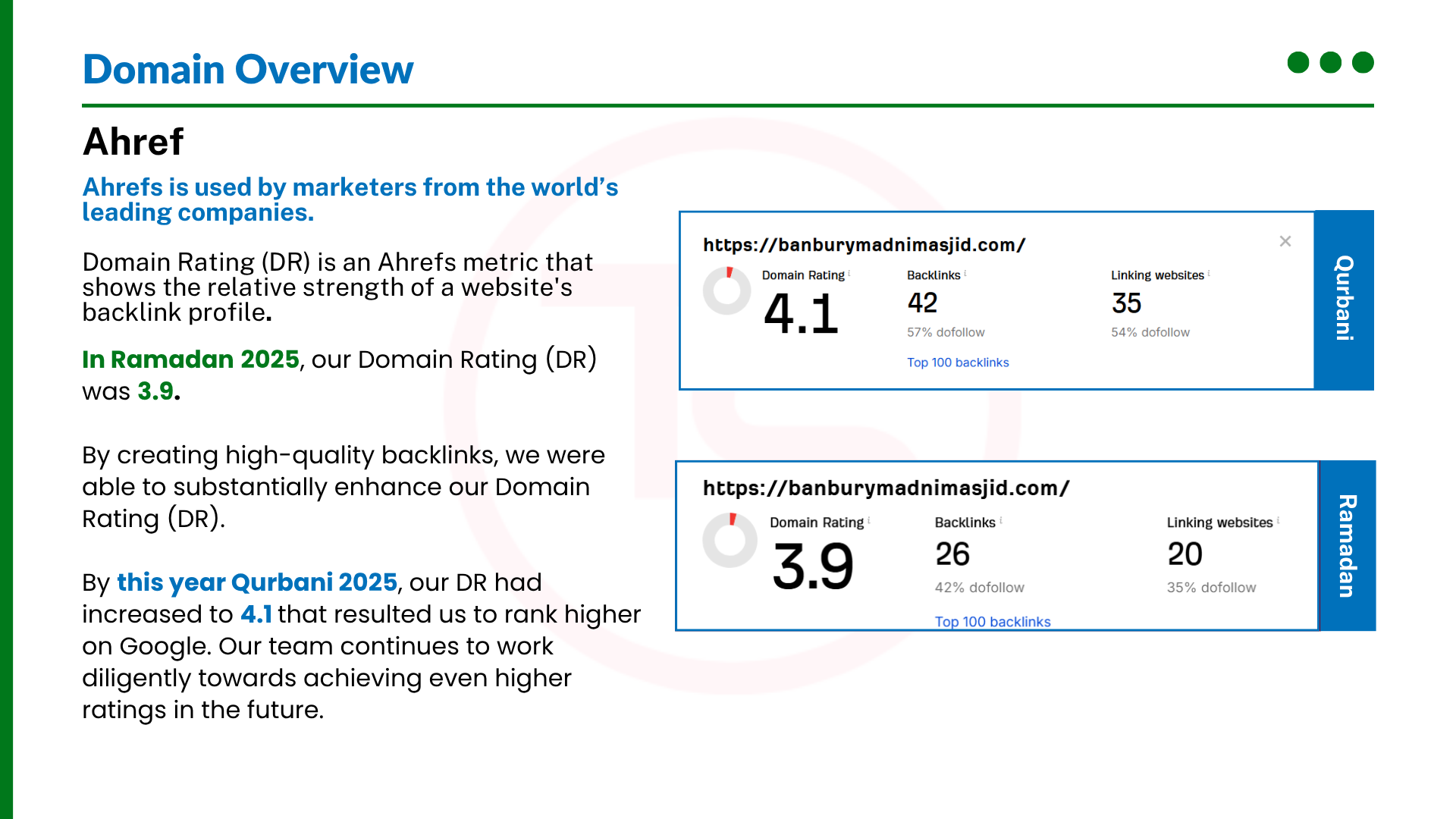1456x819 pixels.
Task: Click info icon beside Ramadan Linking websites
Action: pos(1279,520)
